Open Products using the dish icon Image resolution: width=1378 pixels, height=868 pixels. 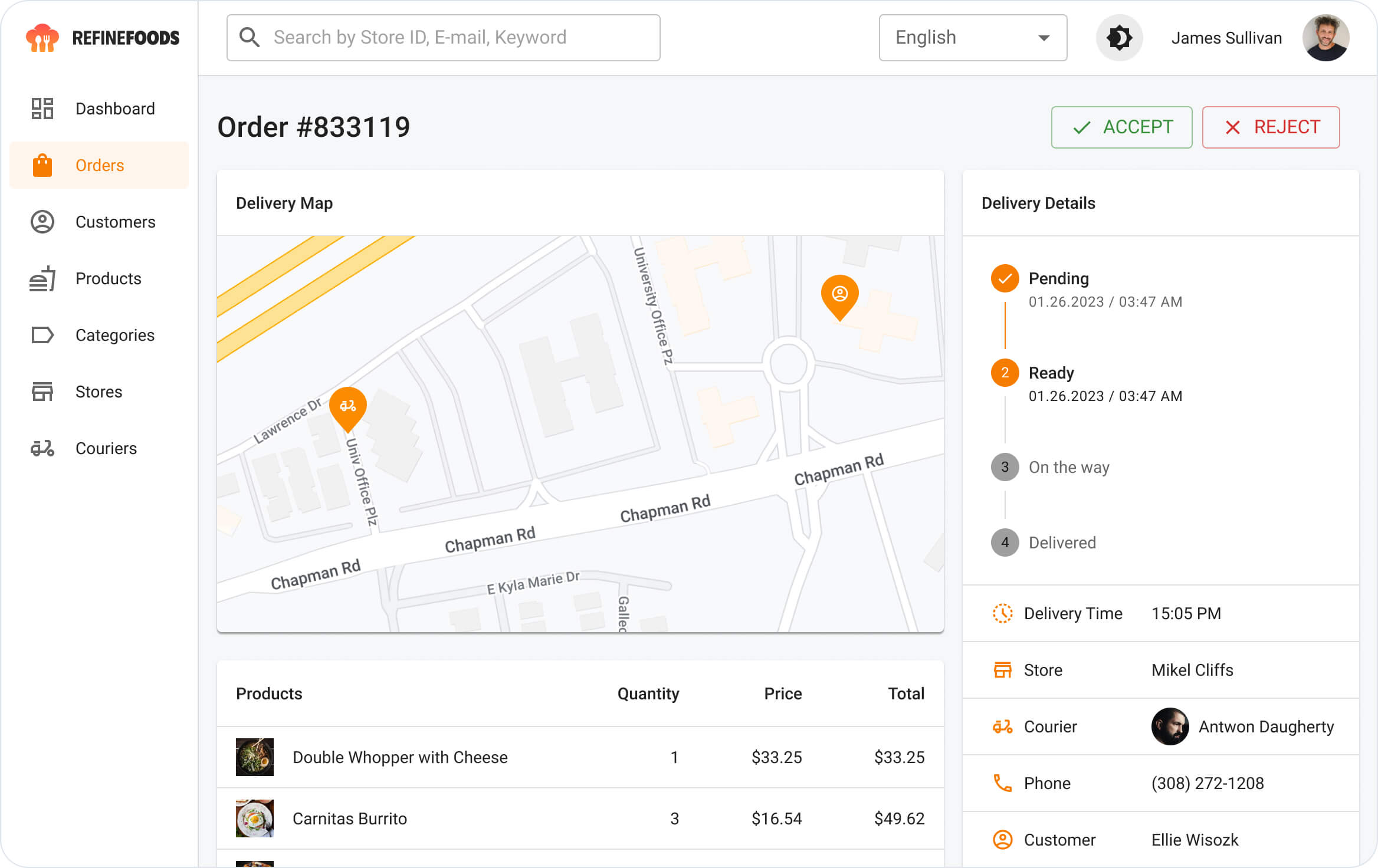42,278
